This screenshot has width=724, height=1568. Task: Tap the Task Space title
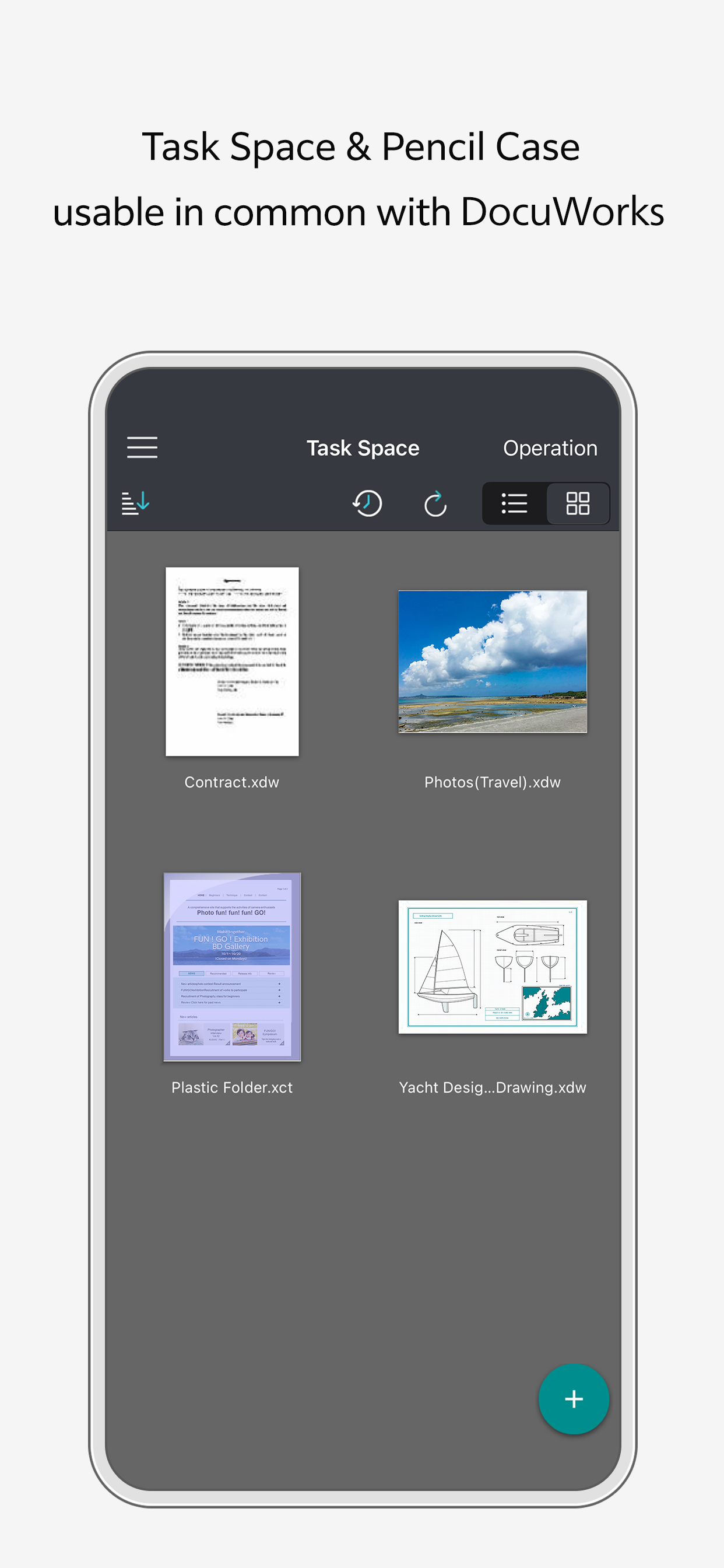click(x=363, y=449)
